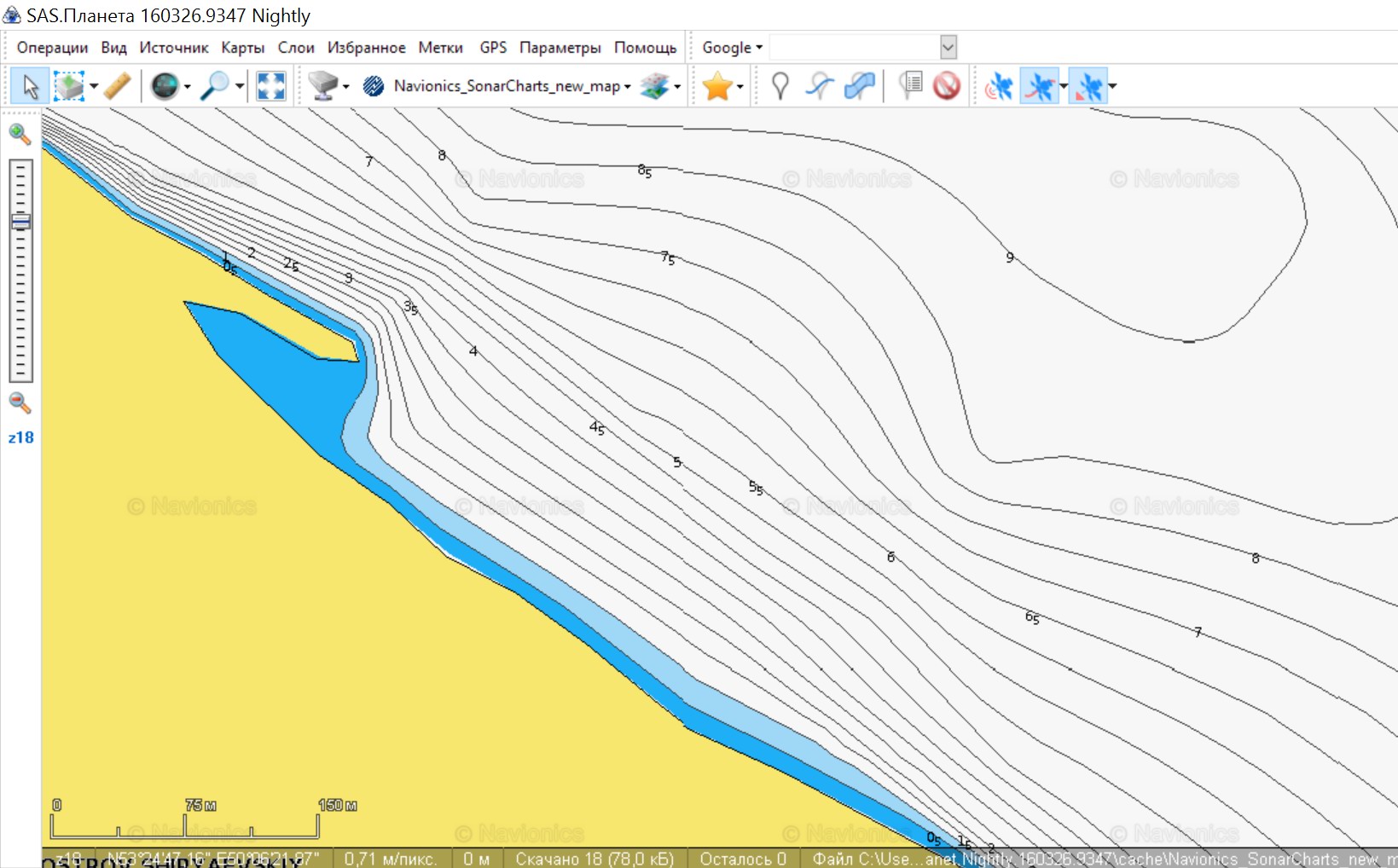The width and height of the screenshot is (1398, 868).
Task: Click the zoom level slider handle
Action: click(x=20, y=222)
